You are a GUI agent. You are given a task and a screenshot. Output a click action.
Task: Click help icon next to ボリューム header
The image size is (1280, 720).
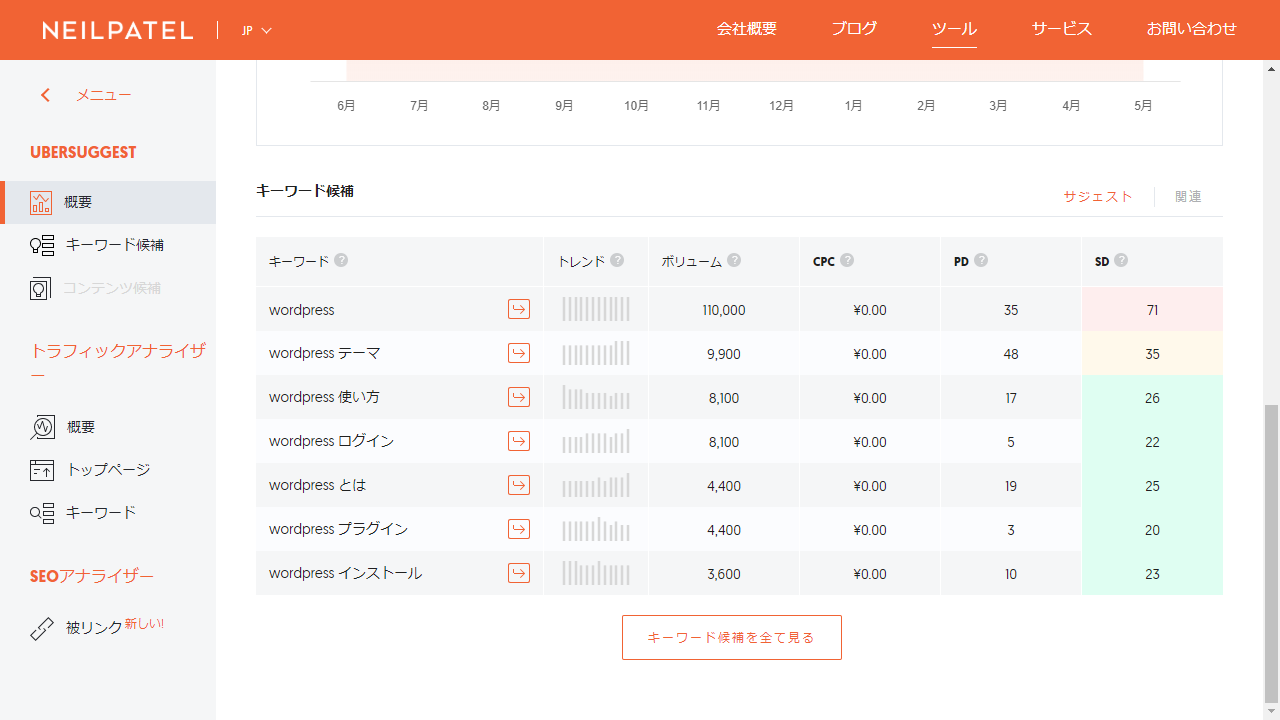(734, 260)
